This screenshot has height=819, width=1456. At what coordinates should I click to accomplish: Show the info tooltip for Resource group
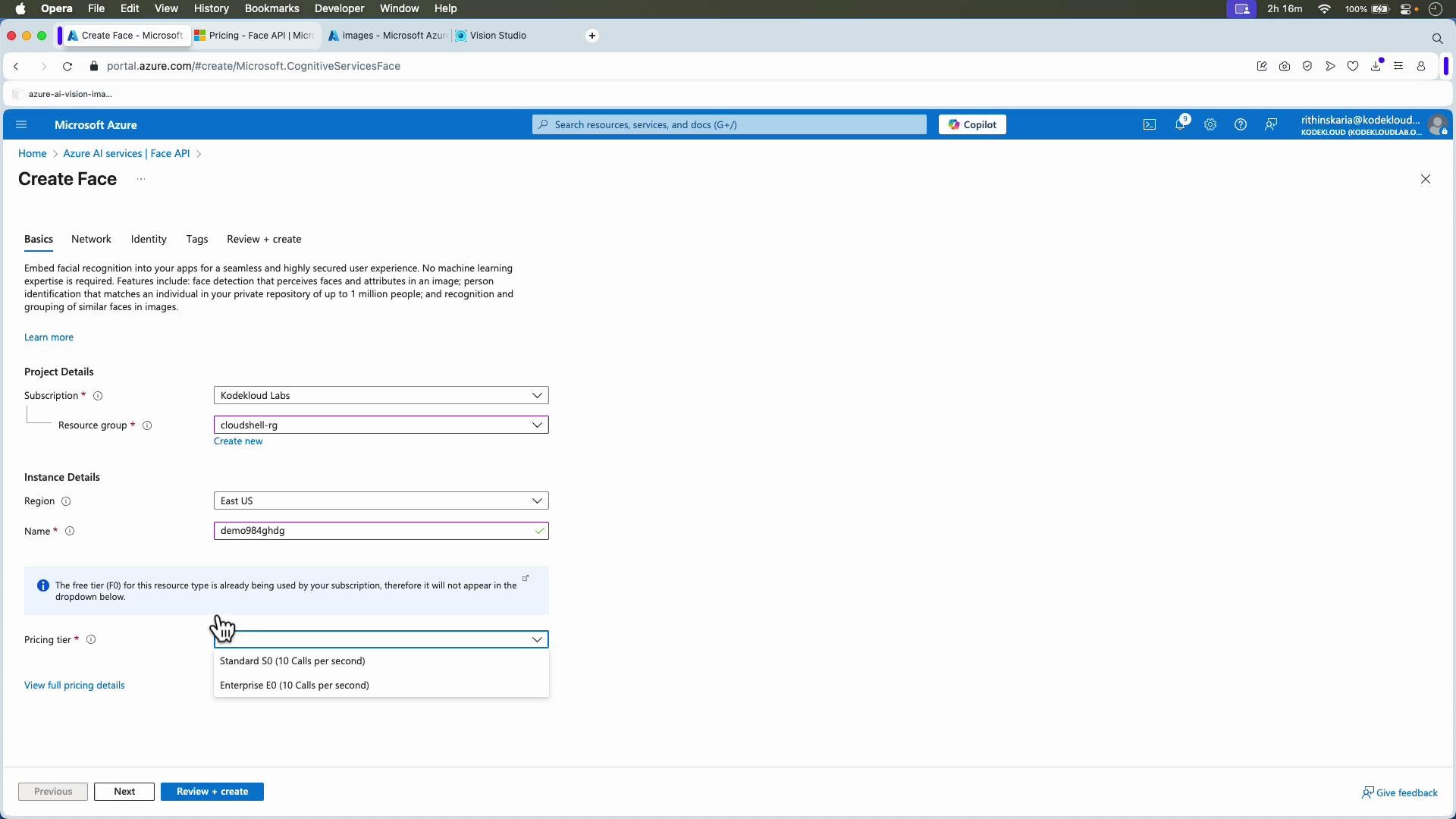(x=147, y=426)
